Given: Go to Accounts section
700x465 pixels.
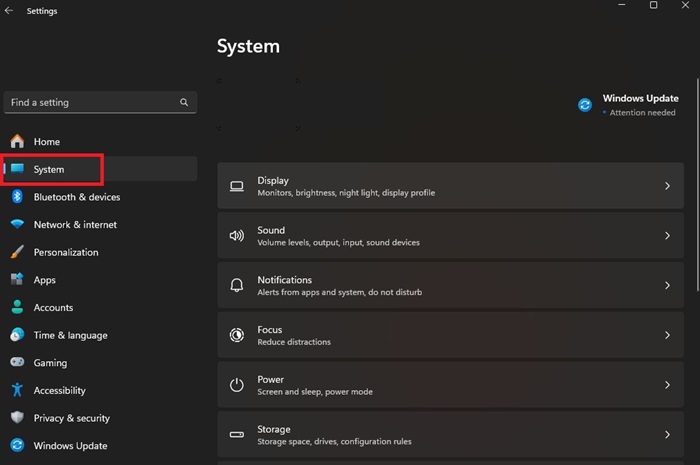Looking at the screenshot, I should [x=100, y=307].
